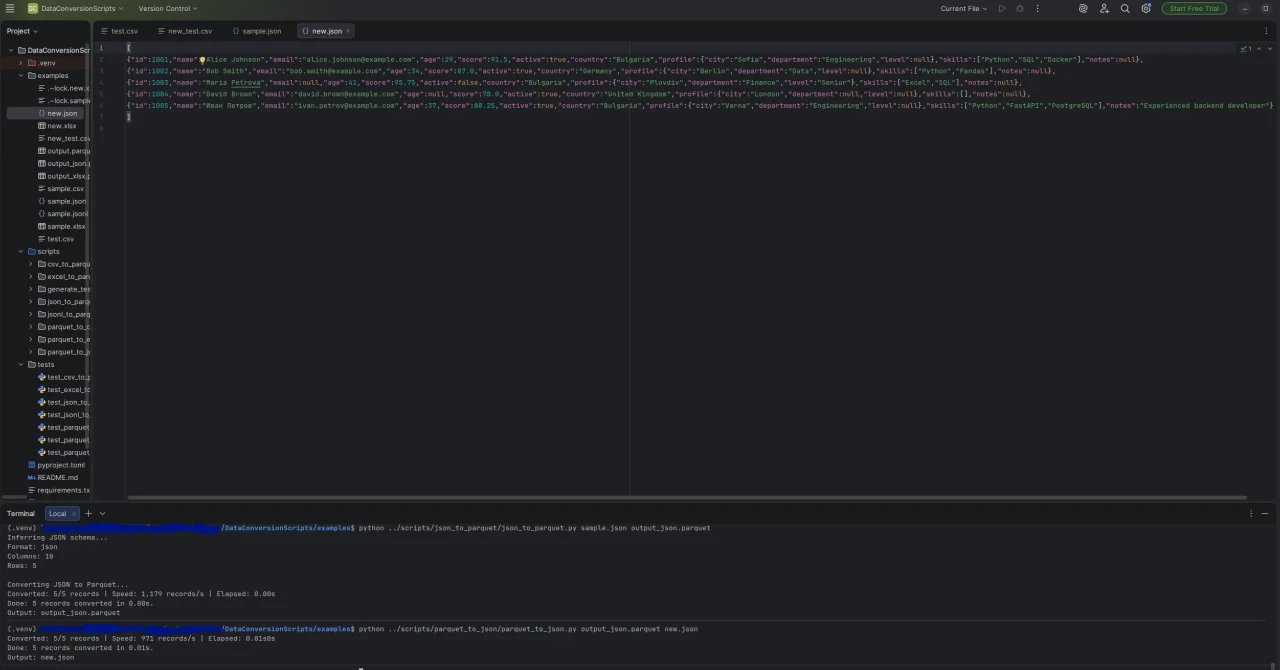This screenshot has width=1280, height=670.
Task: Go to previous highlighted problem arrow
Action: tap(1259, 48)
